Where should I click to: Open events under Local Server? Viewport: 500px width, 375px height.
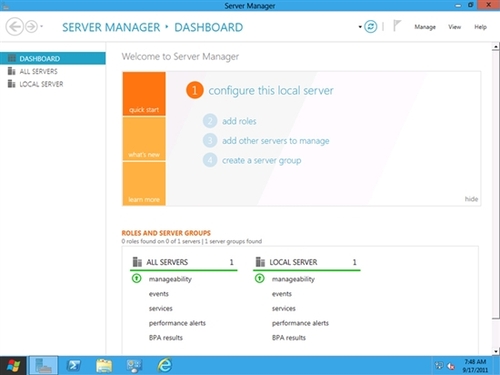(x=282, y=294)
